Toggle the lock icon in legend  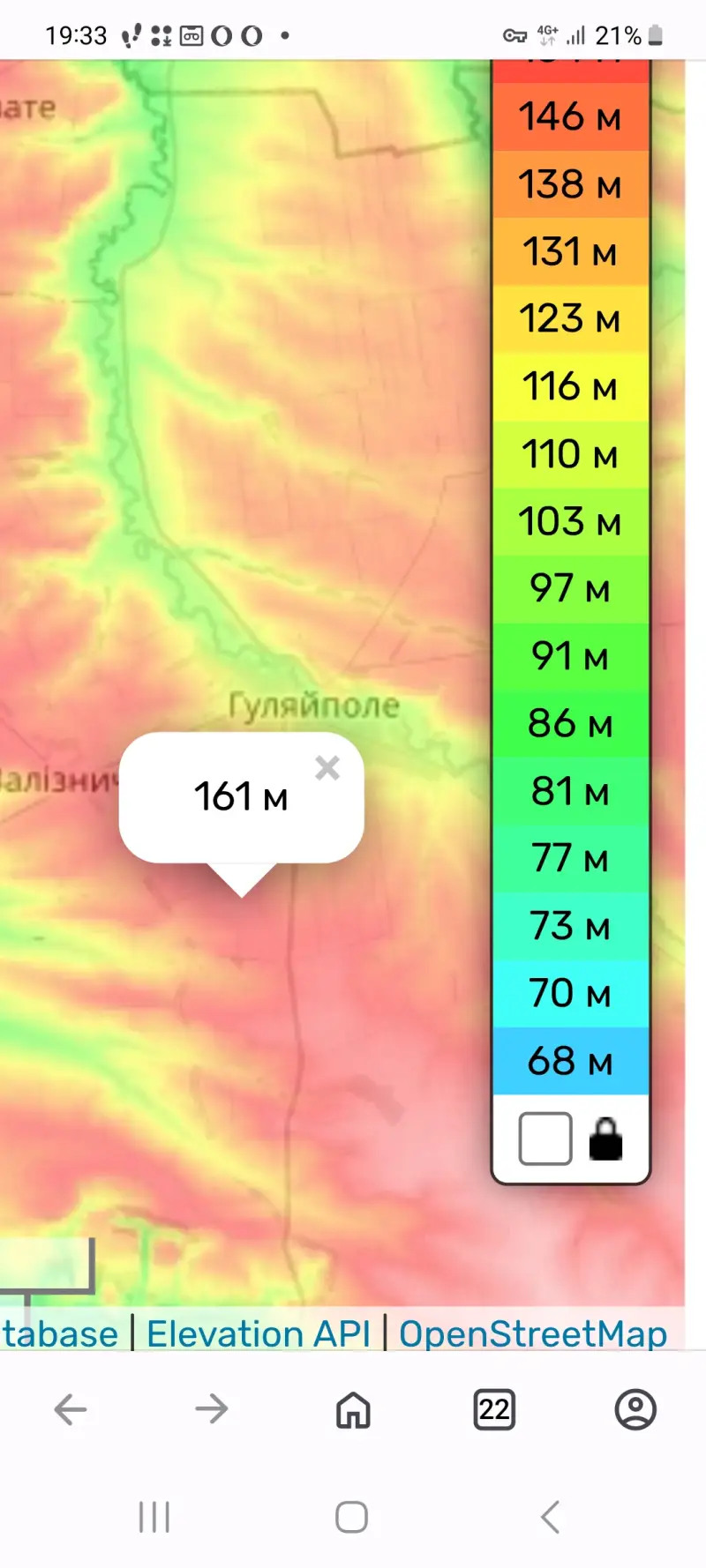pos(605,1139)
